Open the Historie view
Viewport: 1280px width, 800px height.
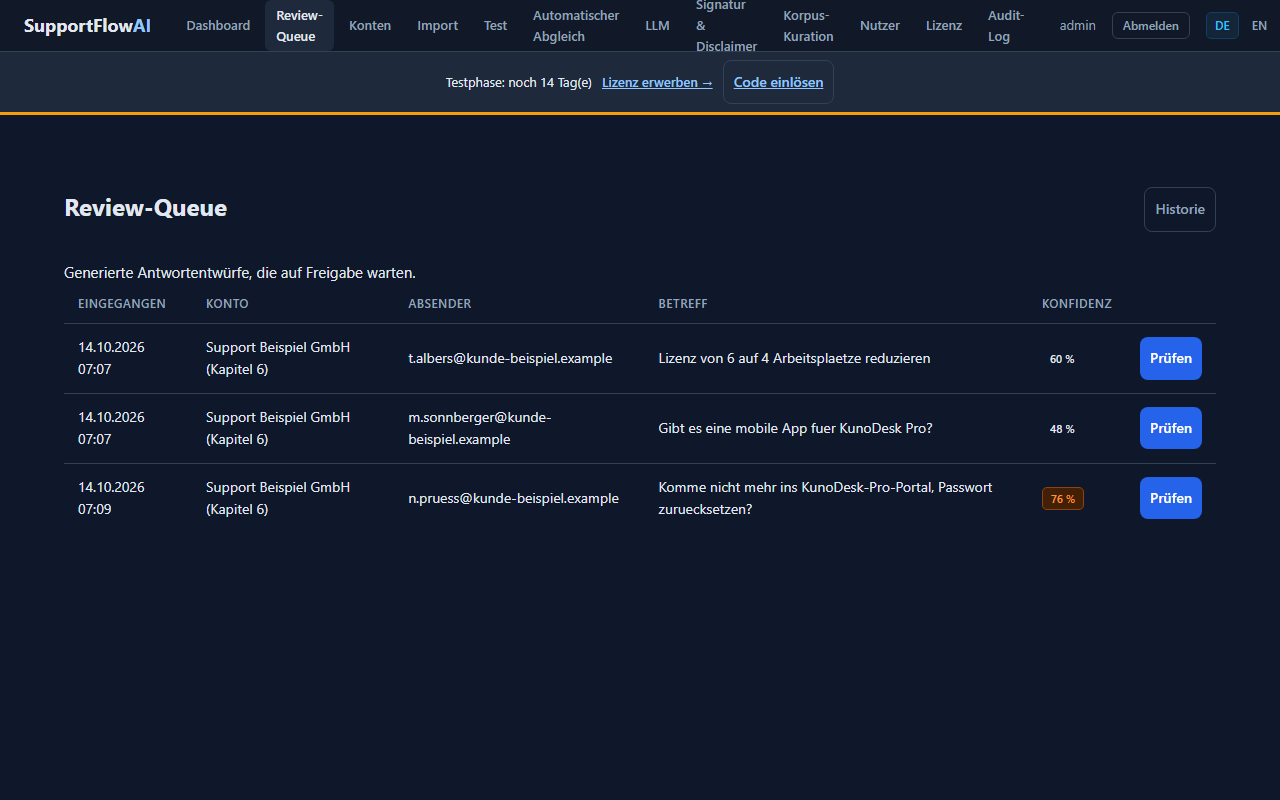pyautogui.click(x=1180, y=210)
